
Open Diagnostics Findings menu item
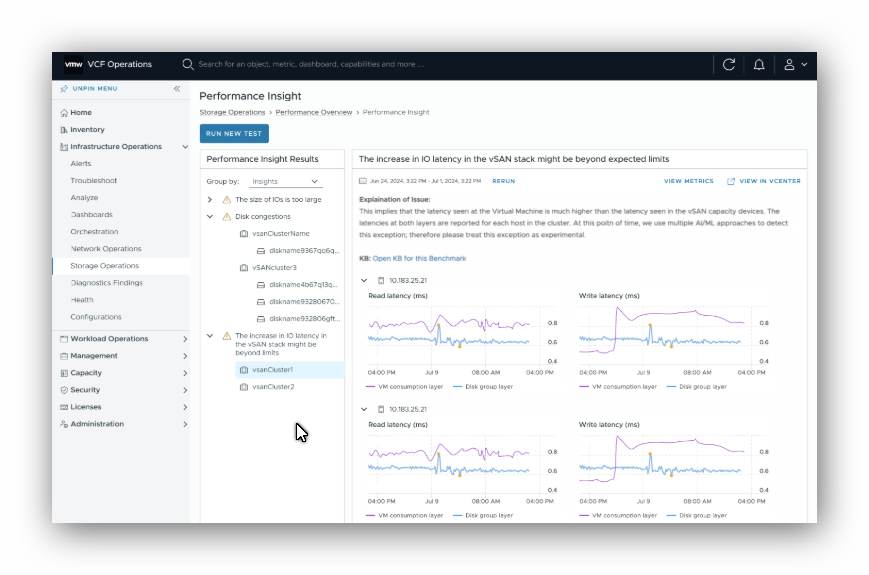pos(106,283)
